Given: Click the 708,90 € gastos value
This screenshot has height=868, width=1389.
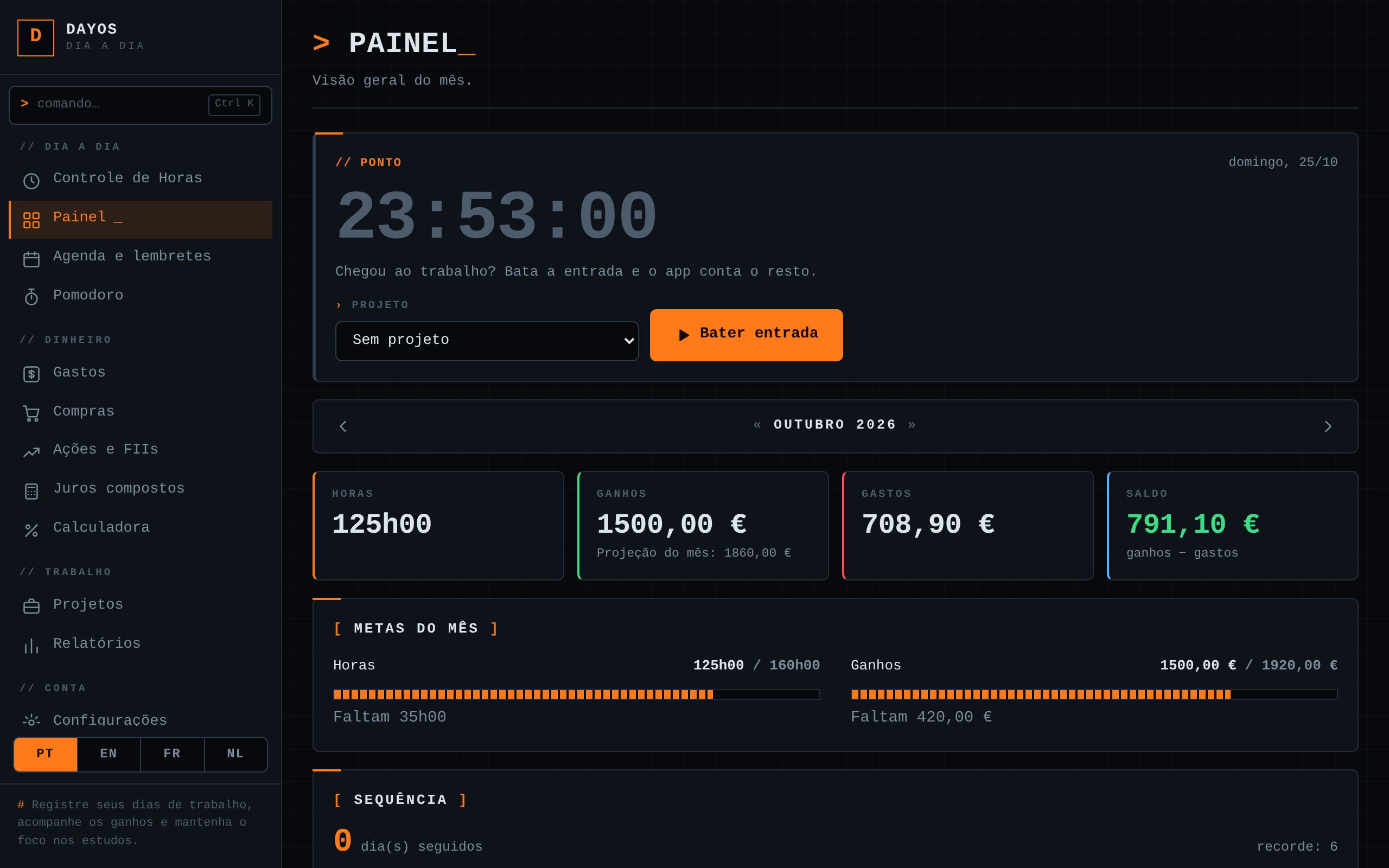Looking at the screenshot, I should click(928, 524).
